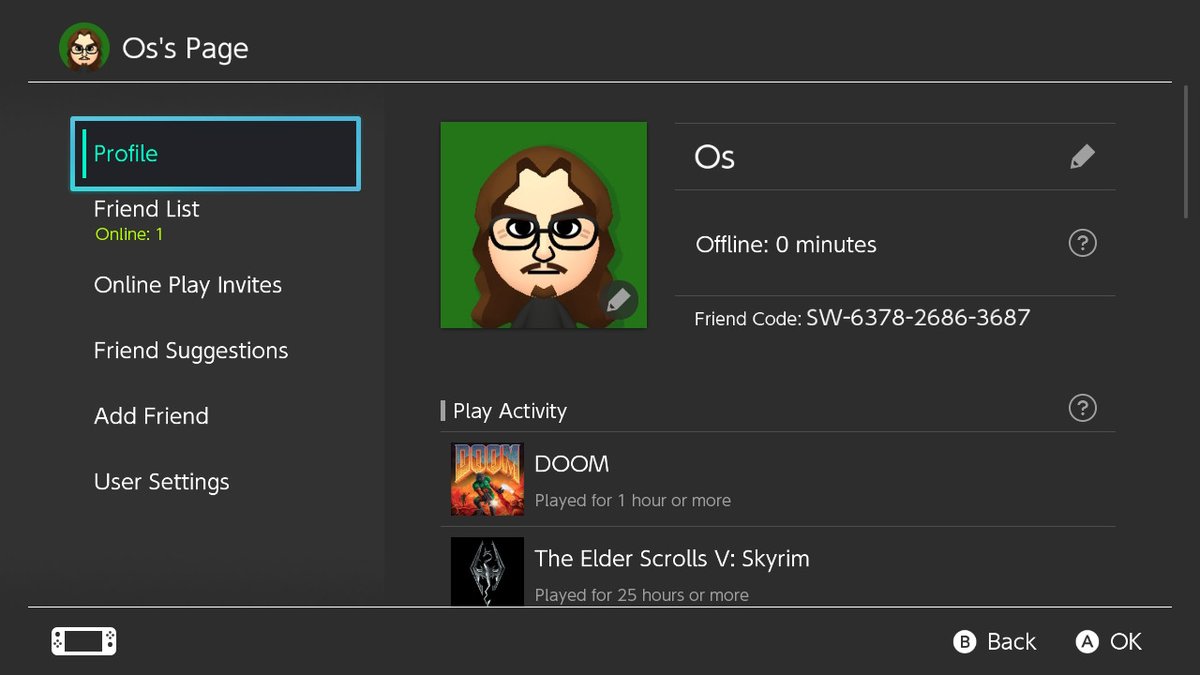The height and width of the screenshot is (675, 1200).
Task: Click the large Mii profile picture
Action: (x=544, y=225)
